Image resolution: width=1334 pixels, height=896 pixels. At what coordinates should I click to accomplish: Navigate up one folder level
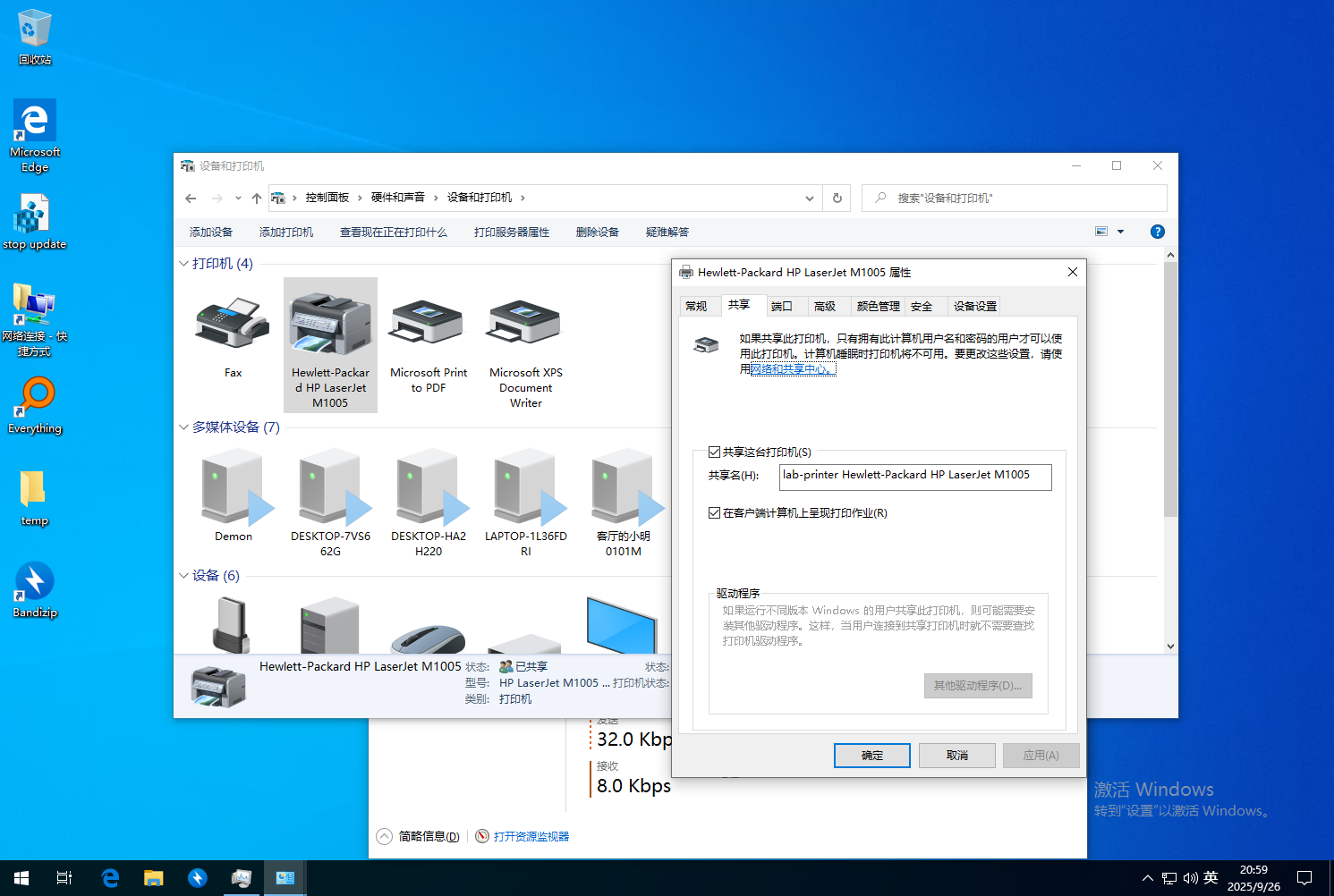(257, 199)
